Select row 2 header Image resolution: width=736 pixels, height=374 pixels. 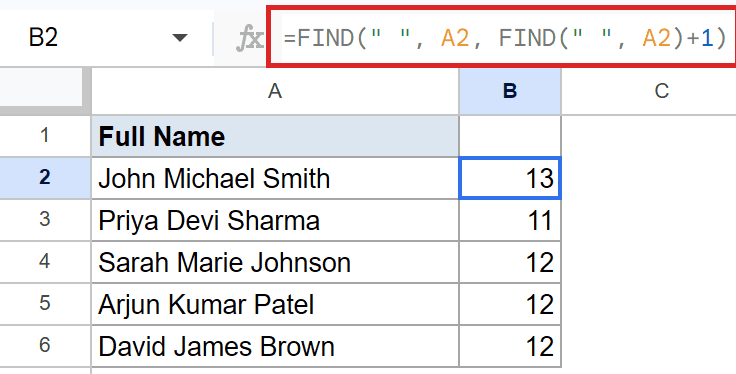tap(45, 178)
